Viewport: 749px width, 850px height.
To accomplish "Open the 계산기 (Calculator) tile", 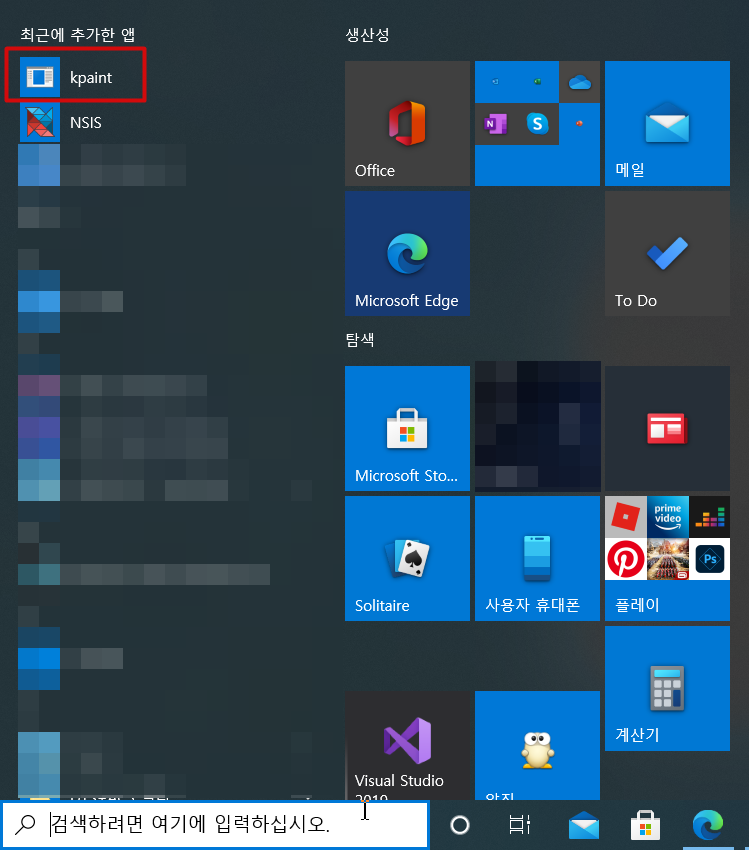I will (x=667, y=688).
